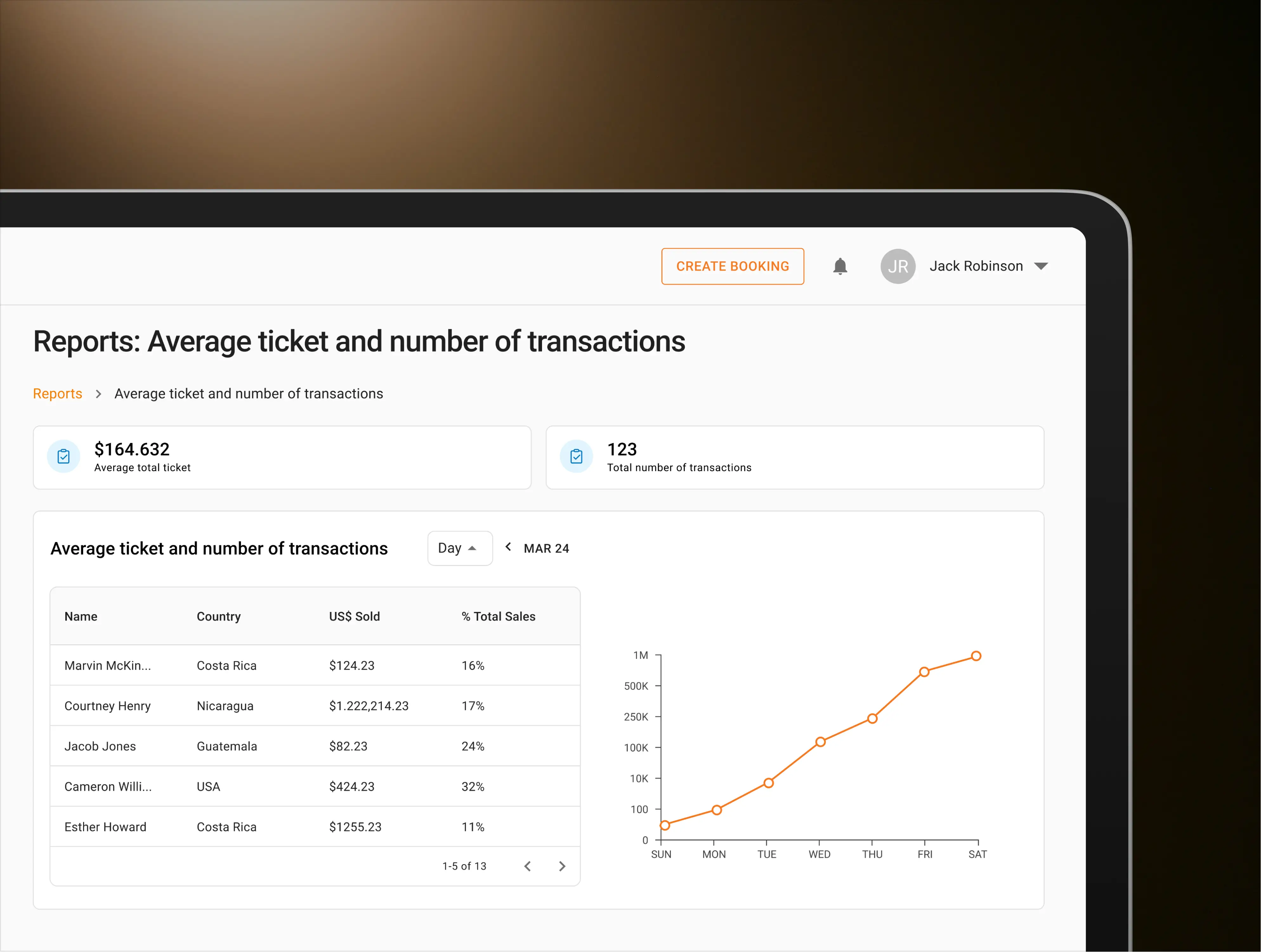Go to previous table page
Viewport: 1261px width, 952px height.
point(528,866)
